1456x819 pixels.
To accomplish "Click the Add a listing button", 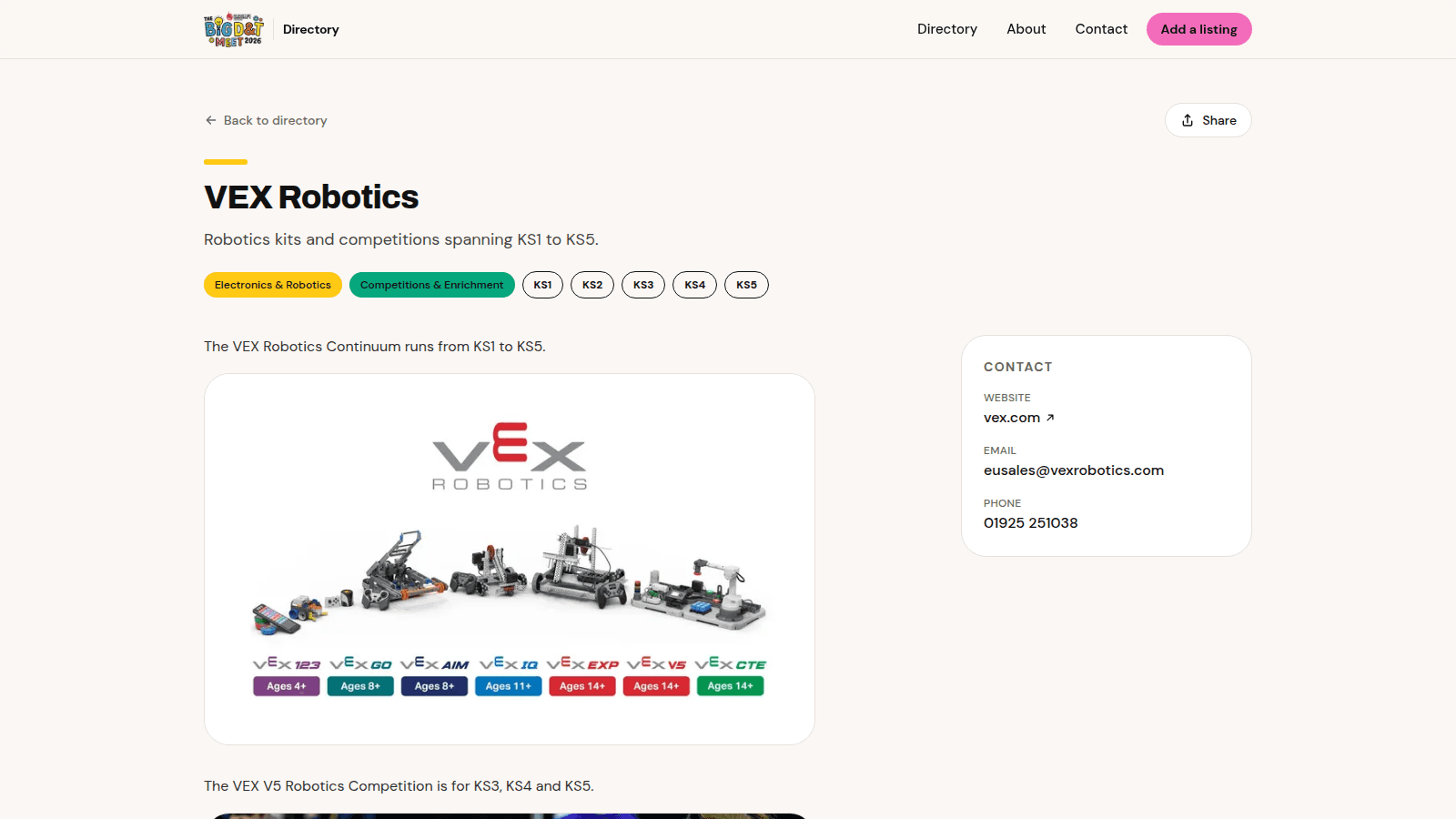I will (1199, 29).
